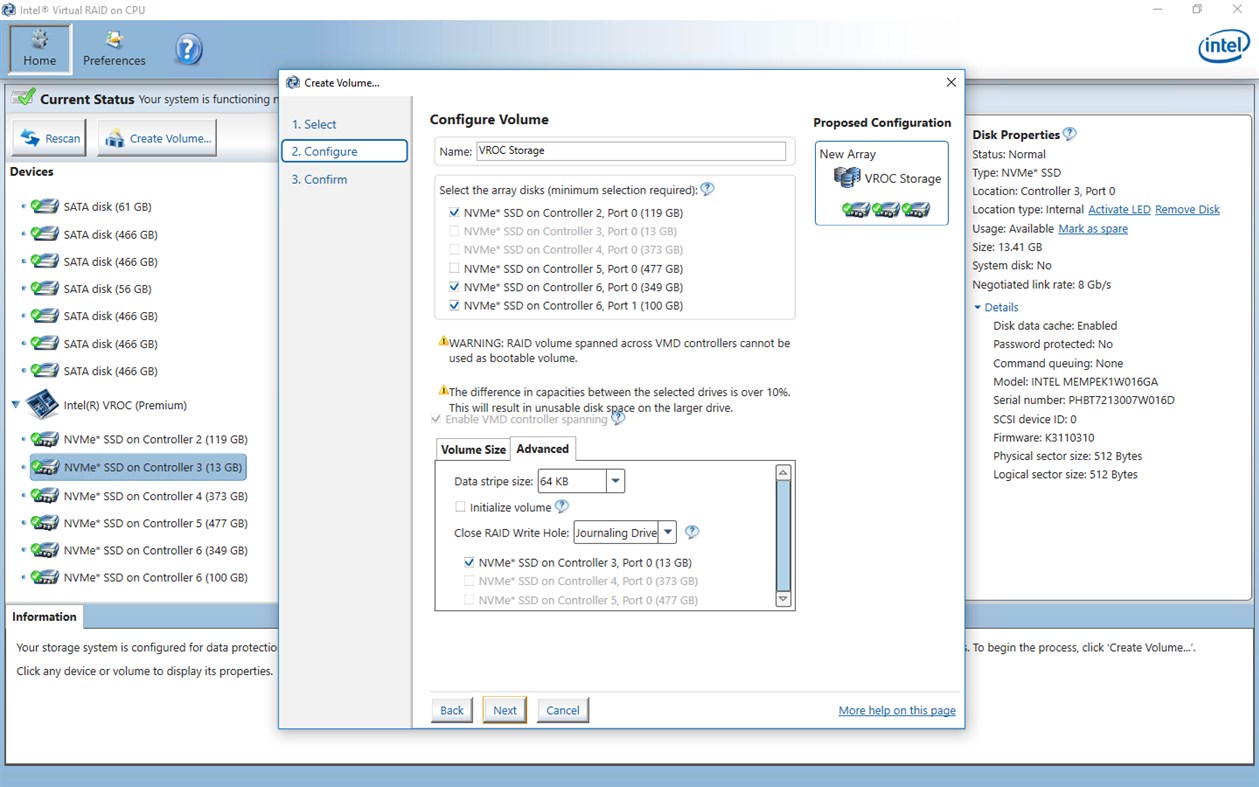Open Preferences via toolbar icon
Screen dimensions: 1259x787
point(113,45)
